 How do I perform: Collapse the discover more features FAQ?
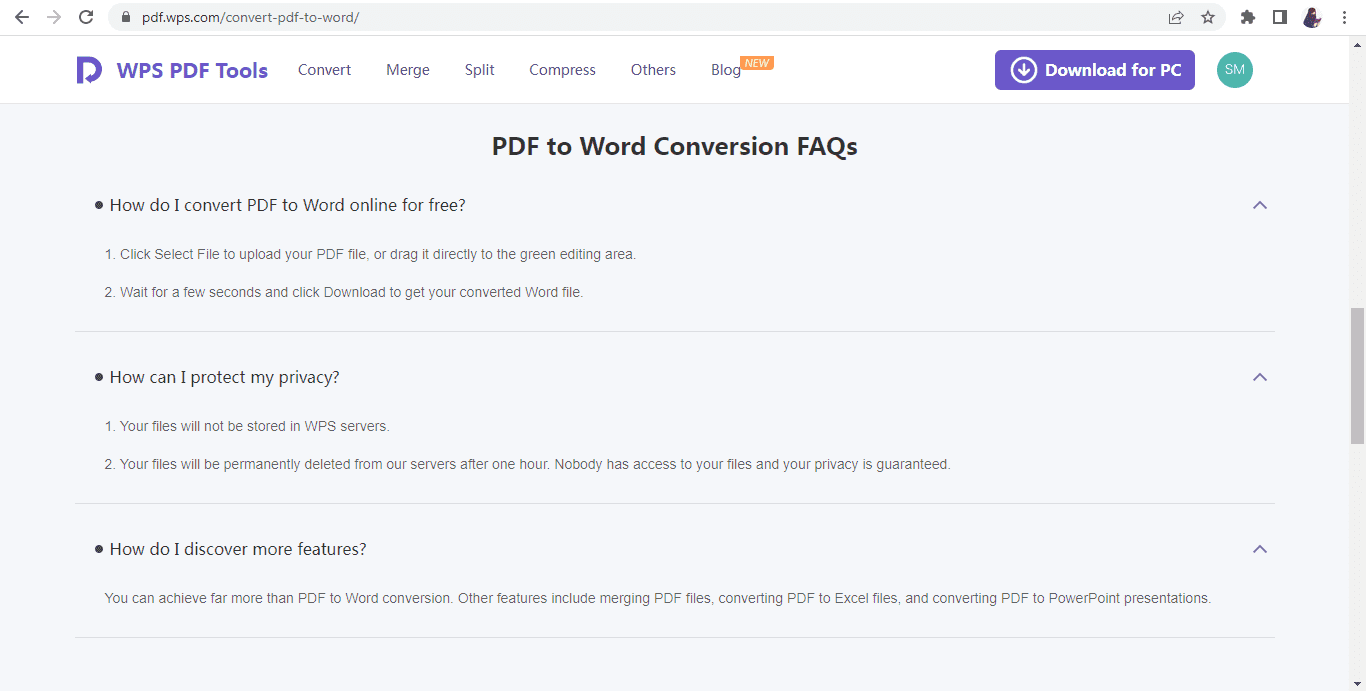click(x=1259, y=548)
